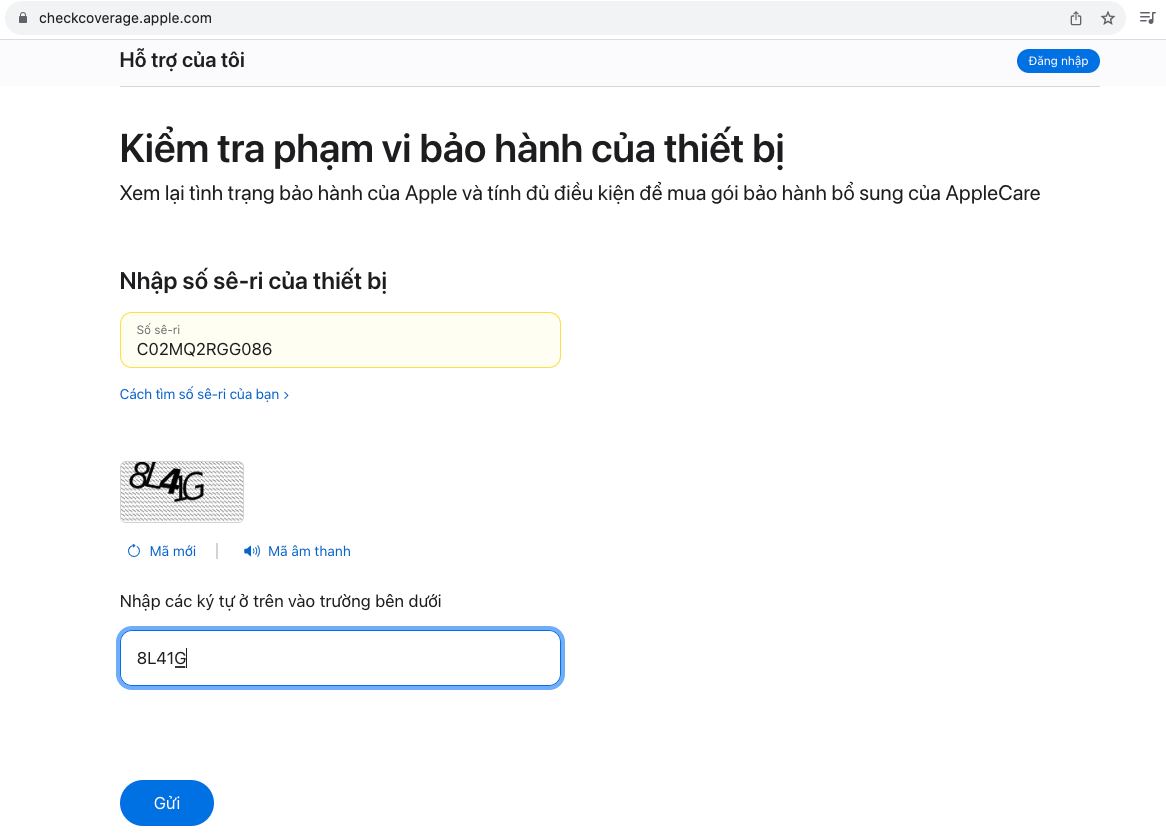Click the chevron after Cách tìm số sê-ri

[286, 394]
